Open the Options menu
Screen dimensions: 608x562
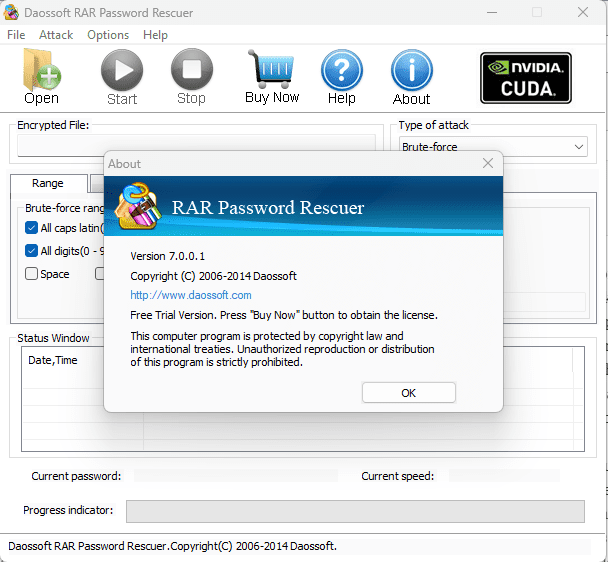tap(108, 35)
